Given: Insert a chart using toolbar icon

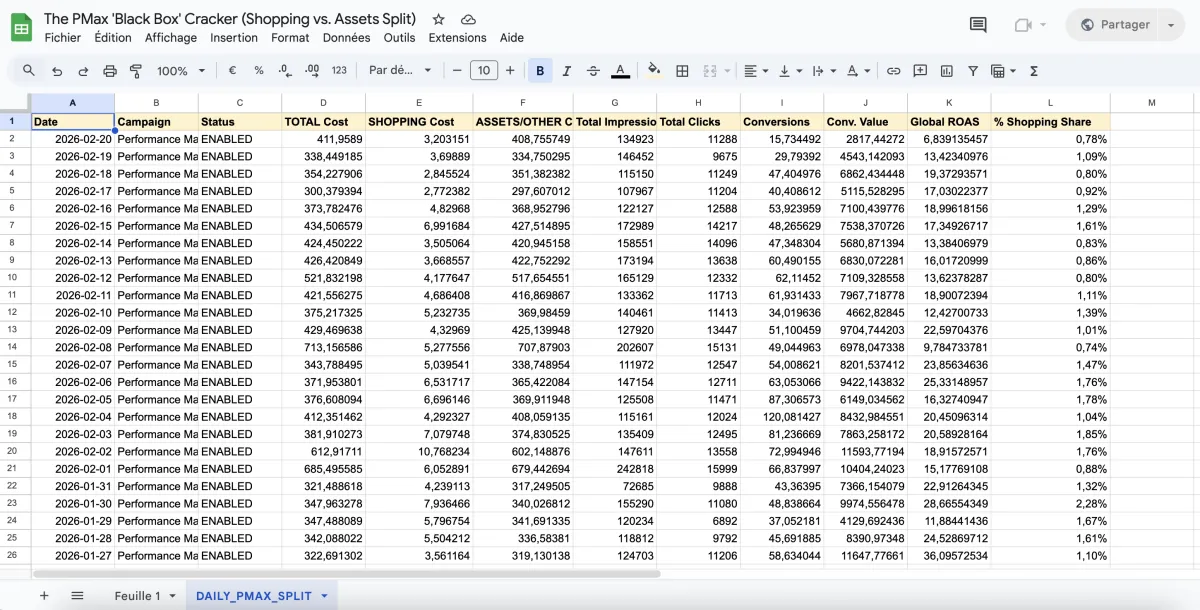Looking at the screenshot, I should [x=945, y=71].
